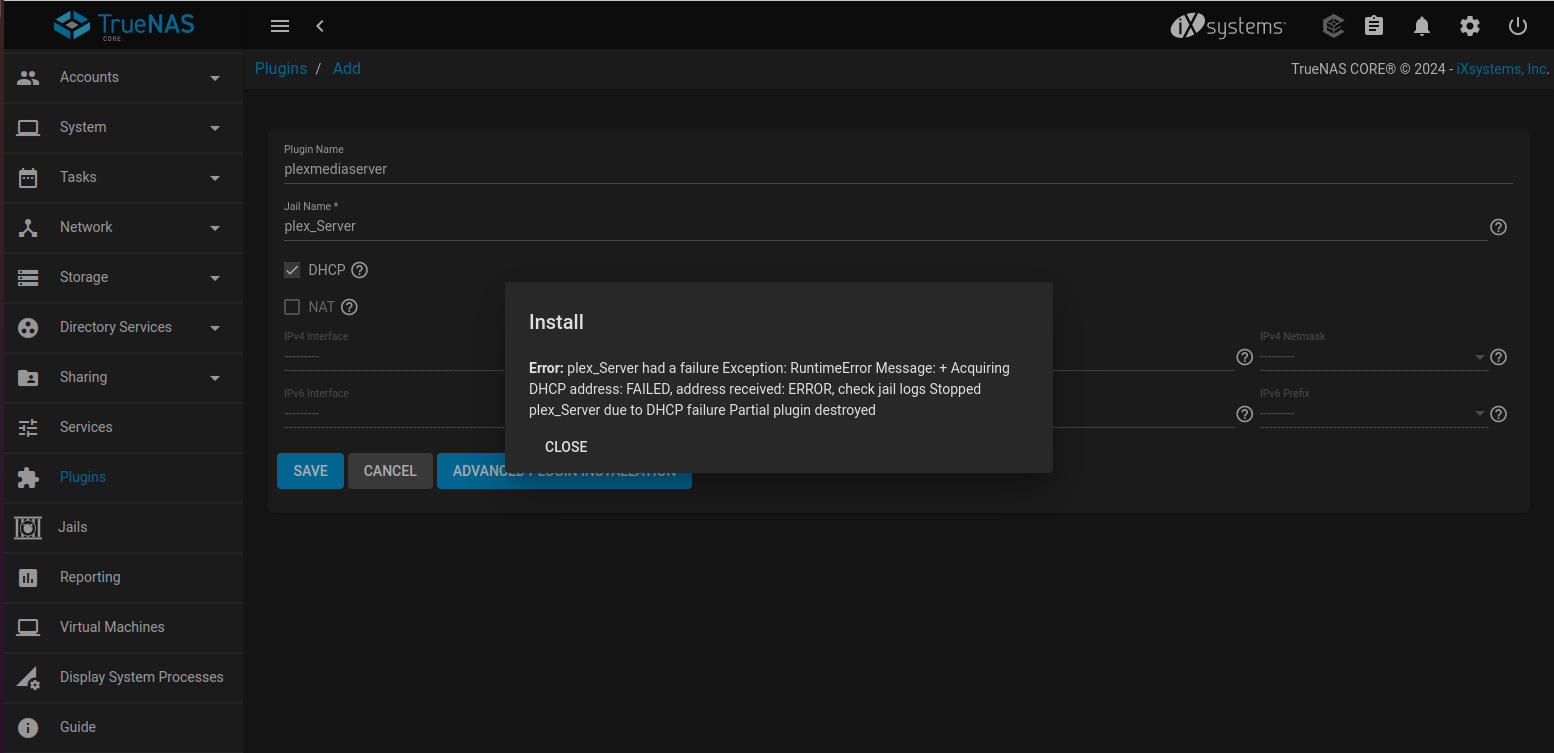Expand the Network menu arrow
This screenshot has height=753, width=1554.
pos(215,228)
